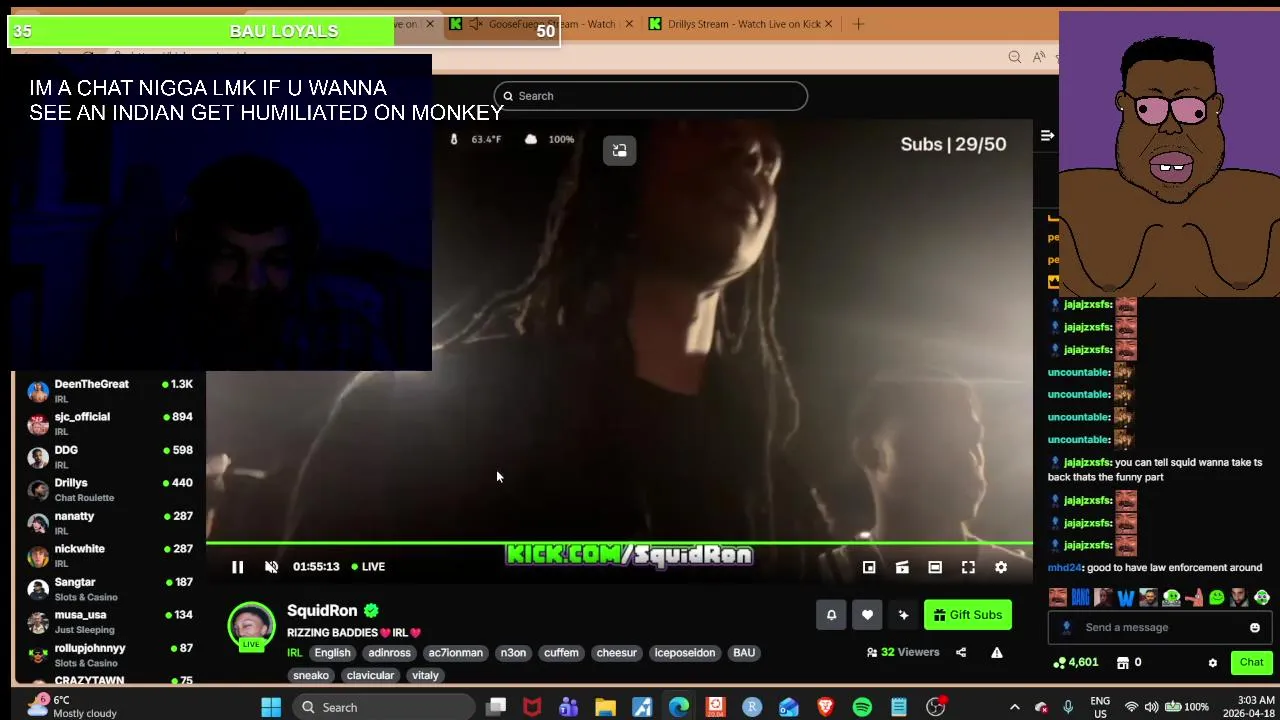Open musa_usa channel in sidebar
This screenshot has height=720, width=1280.
[110, 622]
